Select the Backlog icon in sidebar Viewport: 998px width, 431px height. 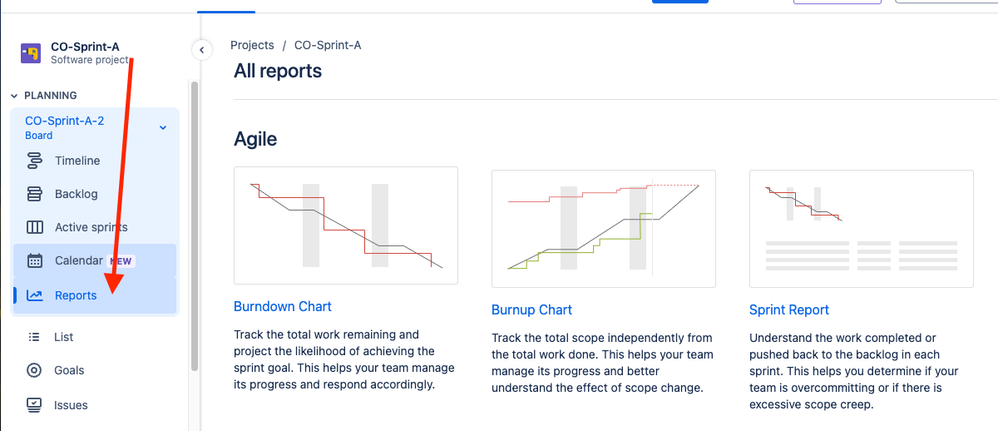pos(34,194)
